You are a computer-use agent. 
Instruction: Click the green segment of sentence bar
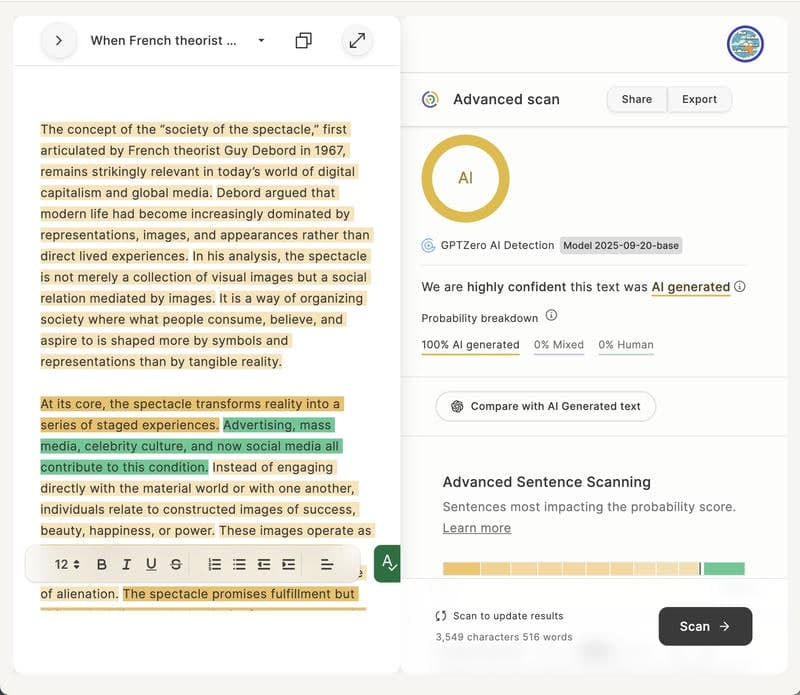click(x=724, y=568)
